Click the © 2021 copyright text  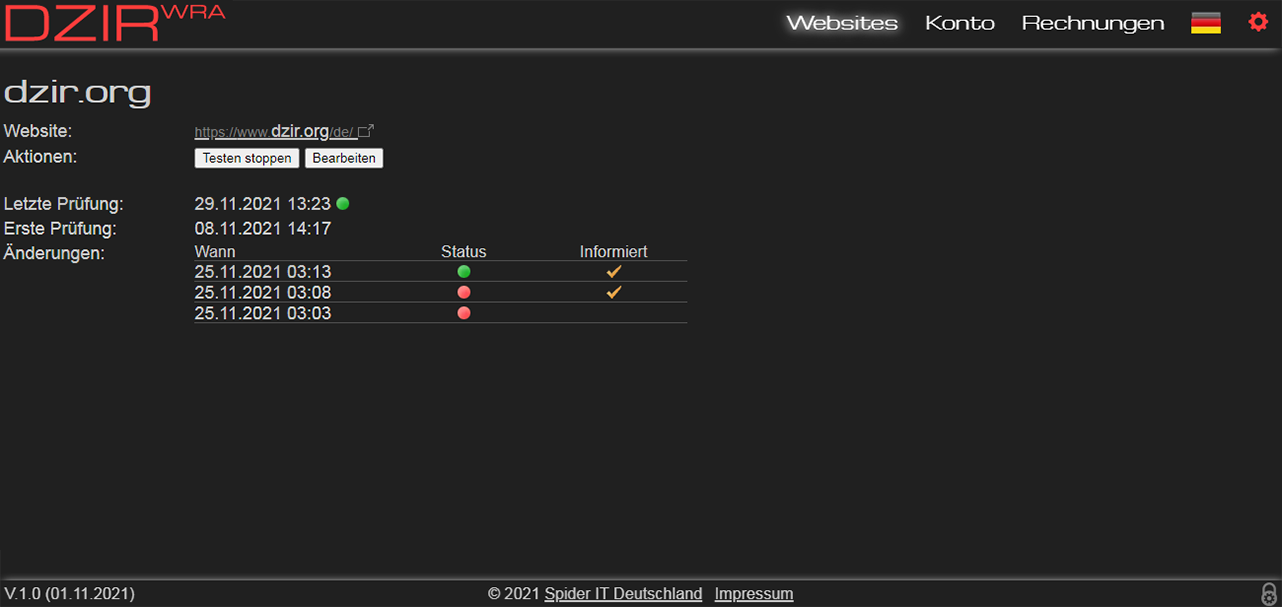(514, 594)
